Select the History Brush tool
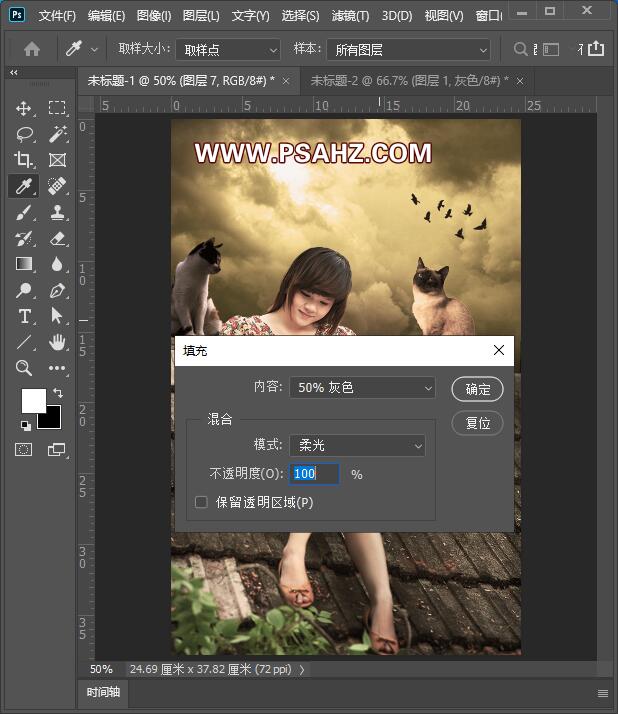 tap(24, 238)
